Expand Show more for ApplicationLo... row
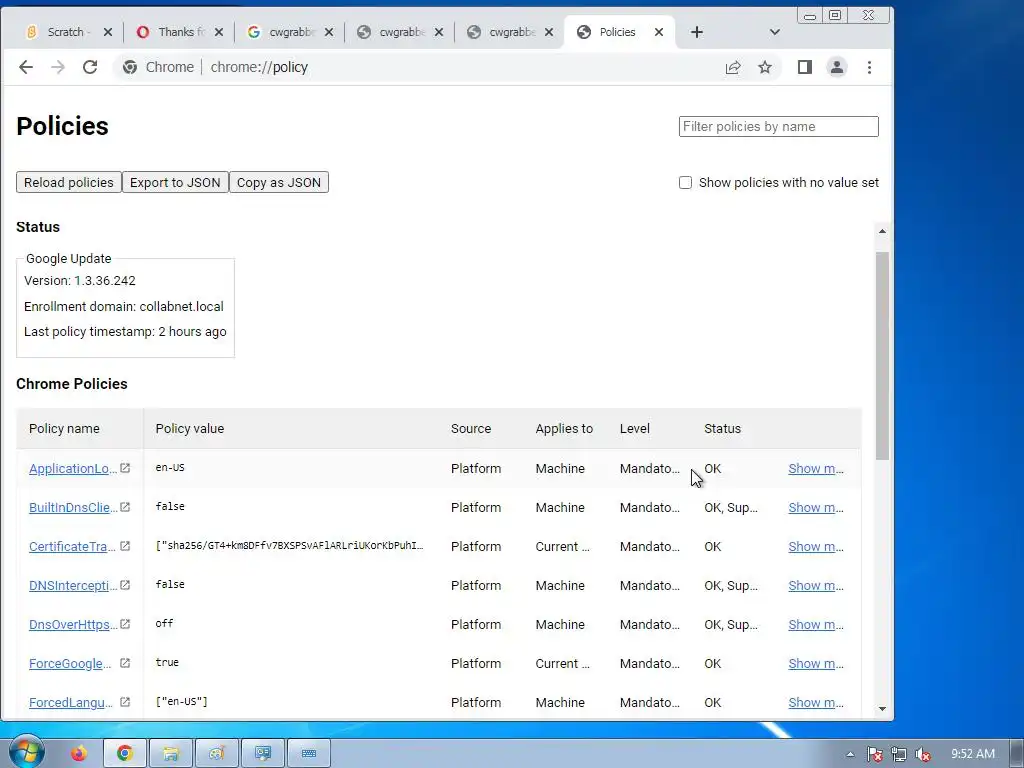Screen dimensions: 1024x768 (x=816, y=469)
